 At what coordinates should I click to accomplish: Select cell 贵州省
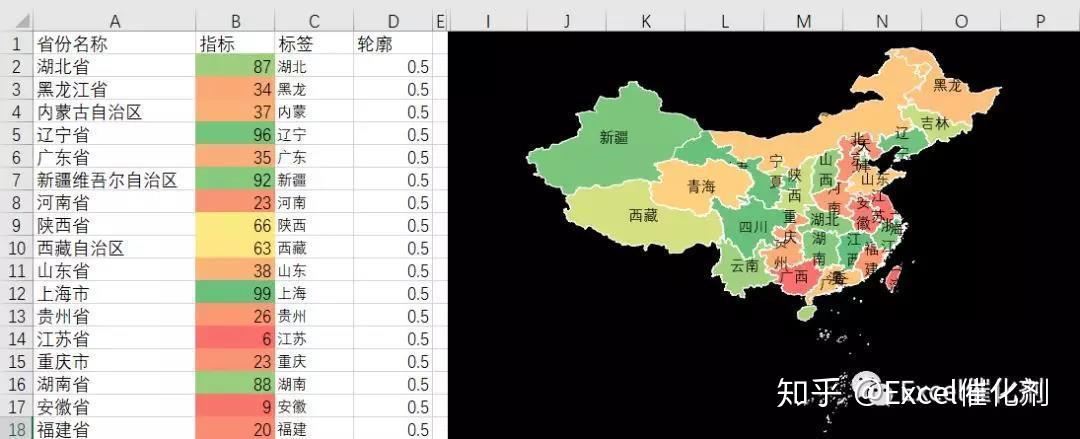(114, 316)
